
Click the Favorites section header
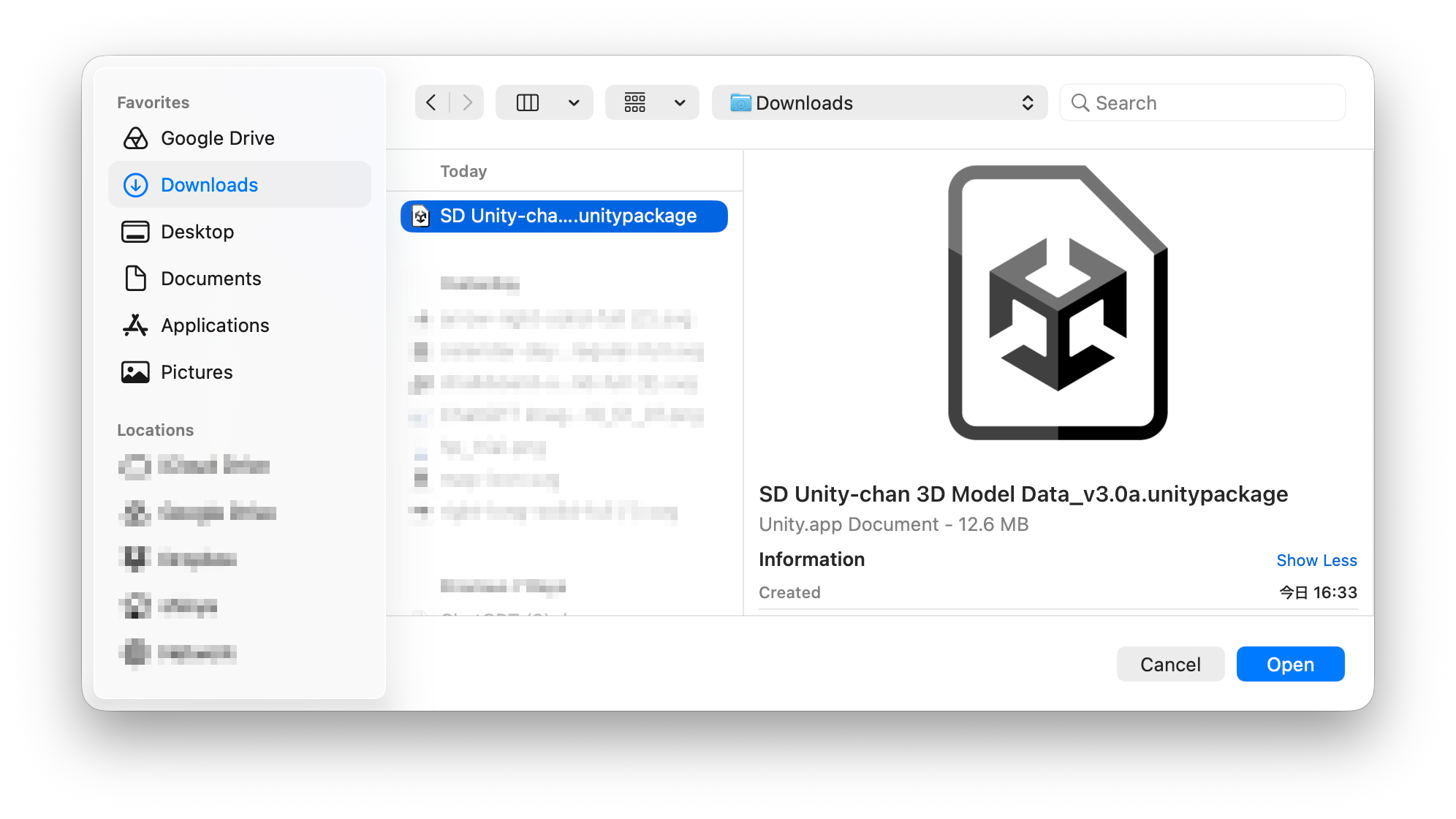pyautogui.click(x=153, y=102)
